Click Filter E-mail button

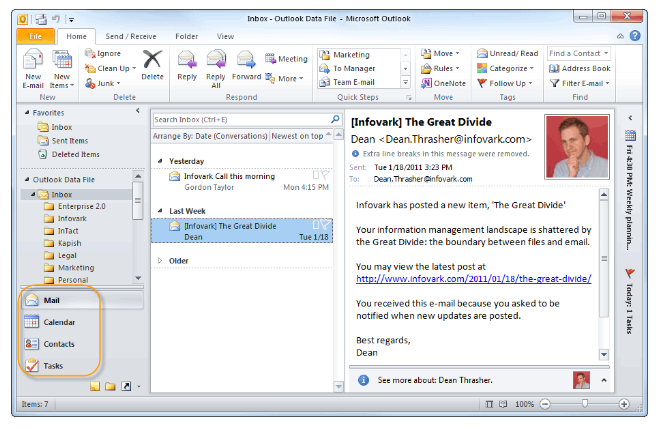click(x=580, y=83)
